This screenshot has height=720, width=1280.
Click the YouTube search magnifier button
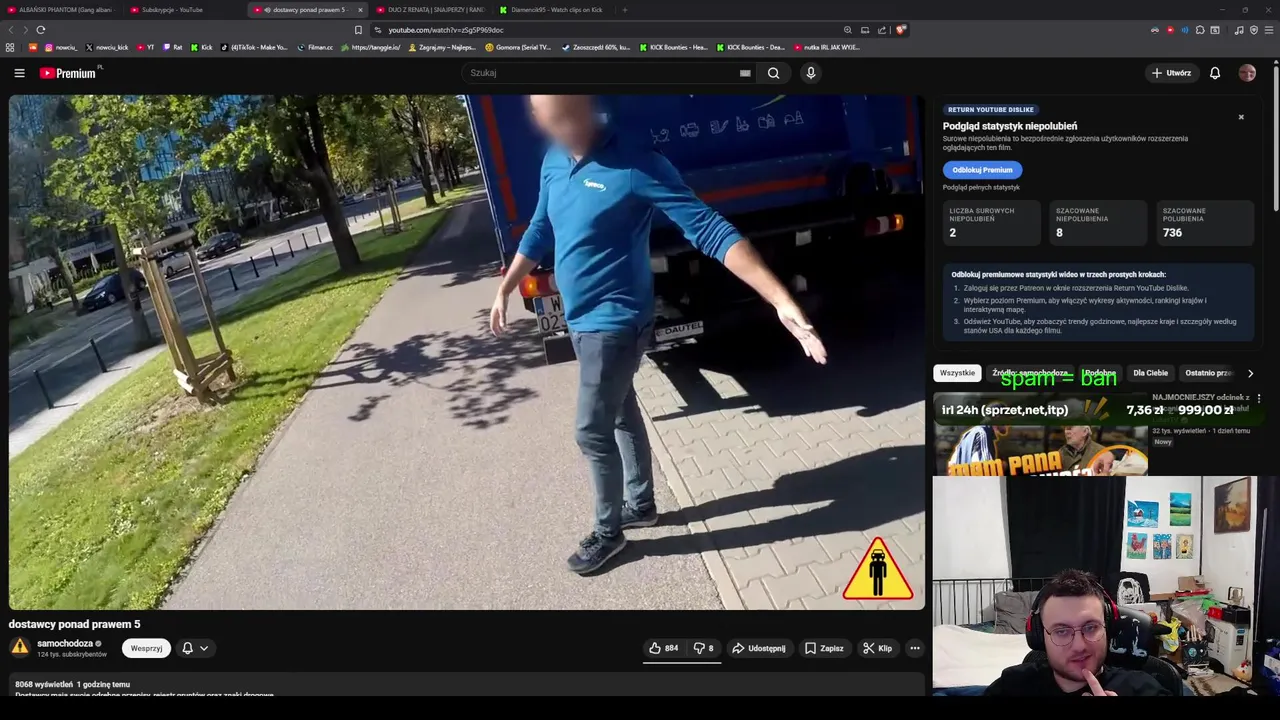pyautogui.click(x=773, y=73)
